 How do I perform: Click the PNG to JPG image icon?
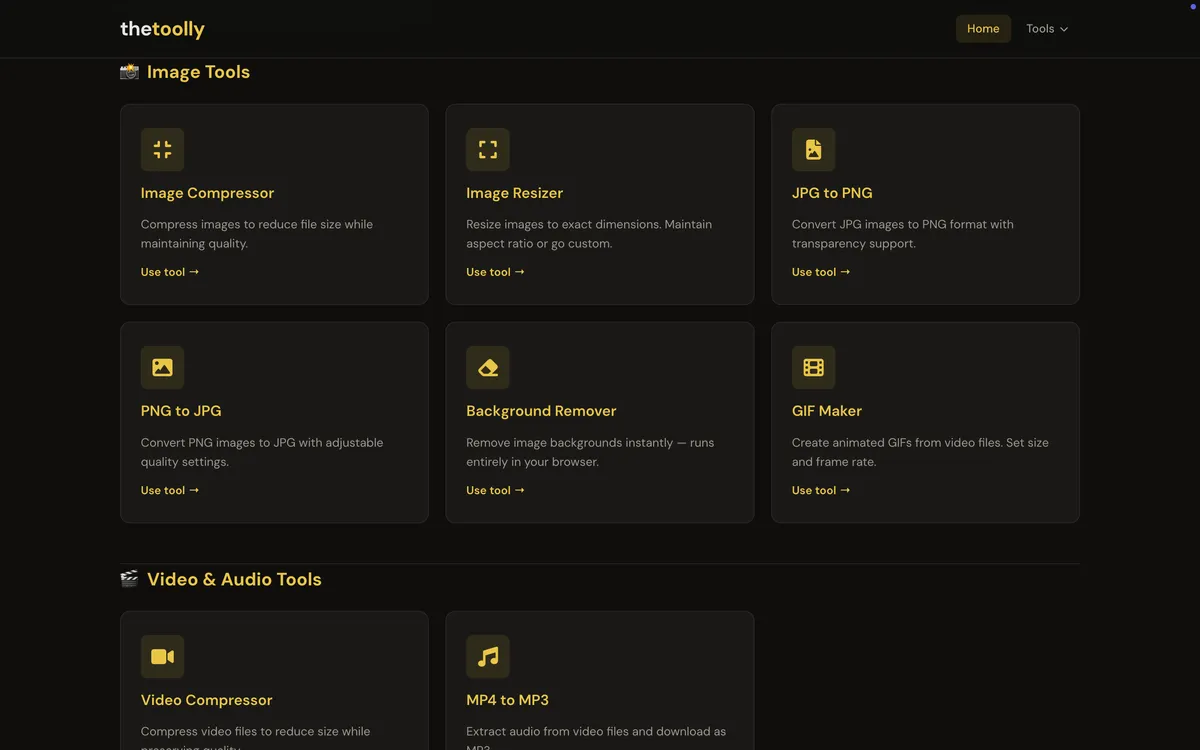162,367
